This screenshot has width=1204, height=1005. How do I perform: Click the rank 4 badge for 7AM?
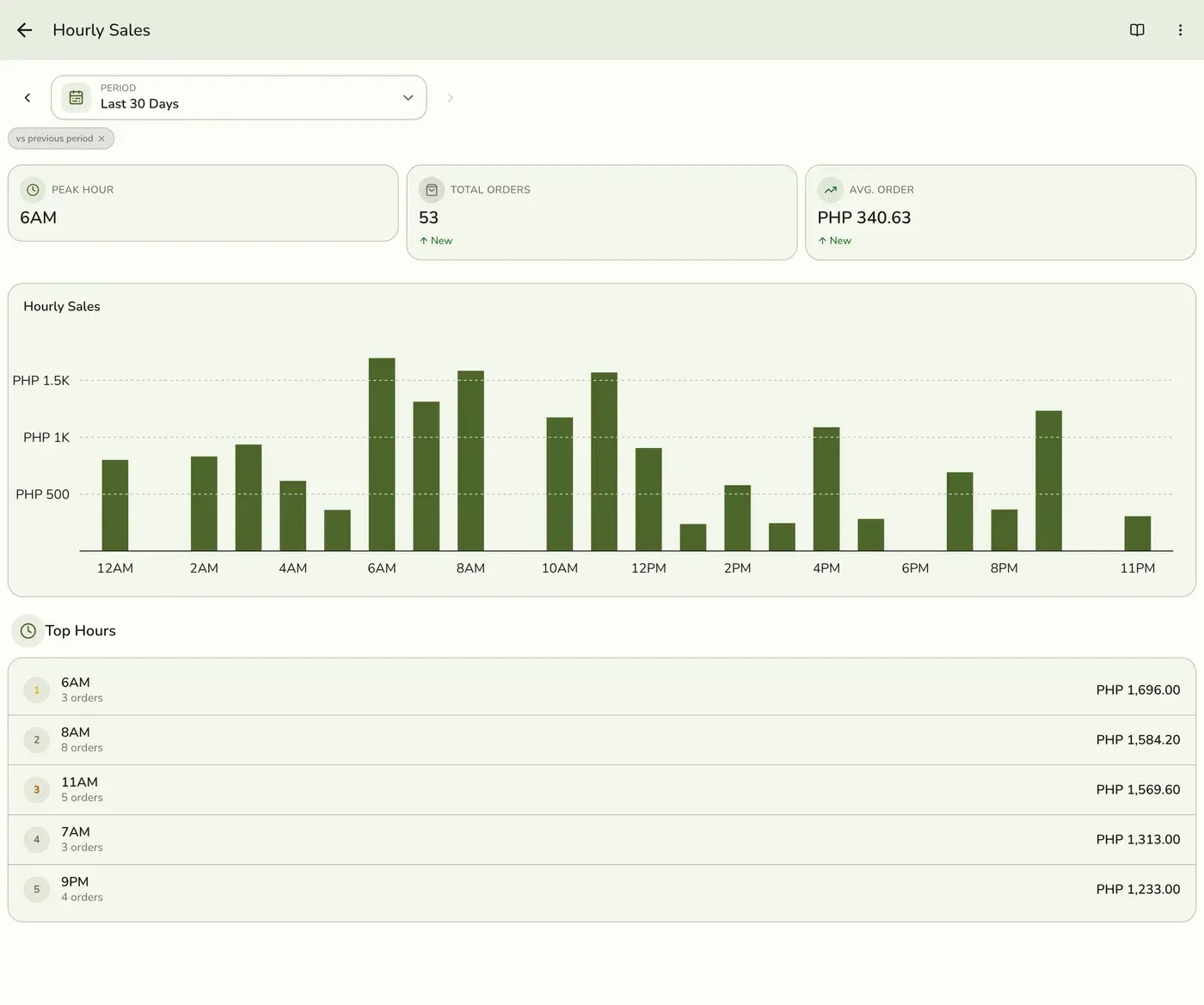coord(36,840)
